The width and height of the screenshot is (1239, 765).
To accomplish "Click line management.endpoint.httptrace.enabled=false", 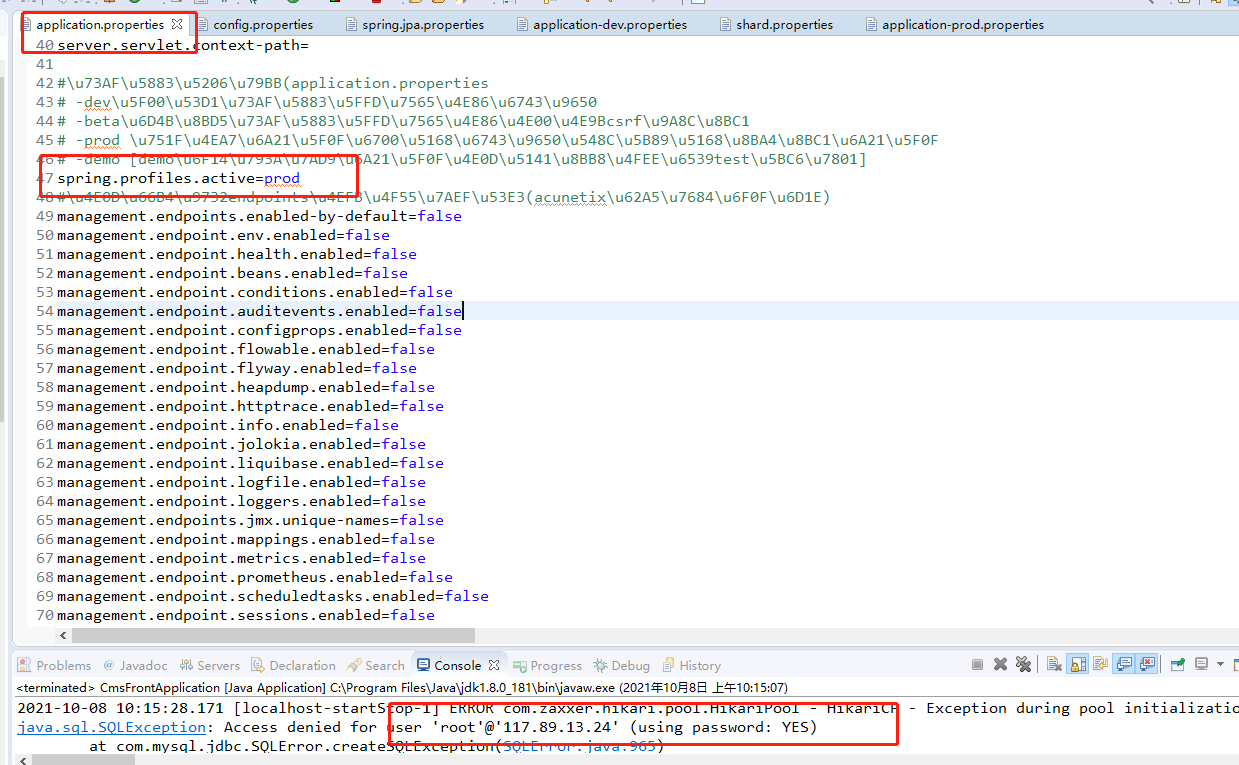I will (x=250, y=406).
